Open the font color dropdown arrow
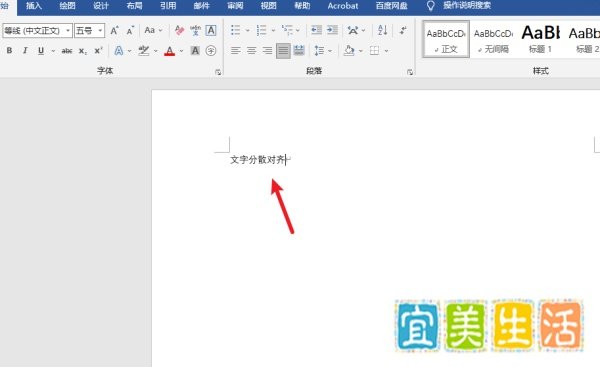The height and width of the screenshot is (367, 600). (x=181, y=51)
